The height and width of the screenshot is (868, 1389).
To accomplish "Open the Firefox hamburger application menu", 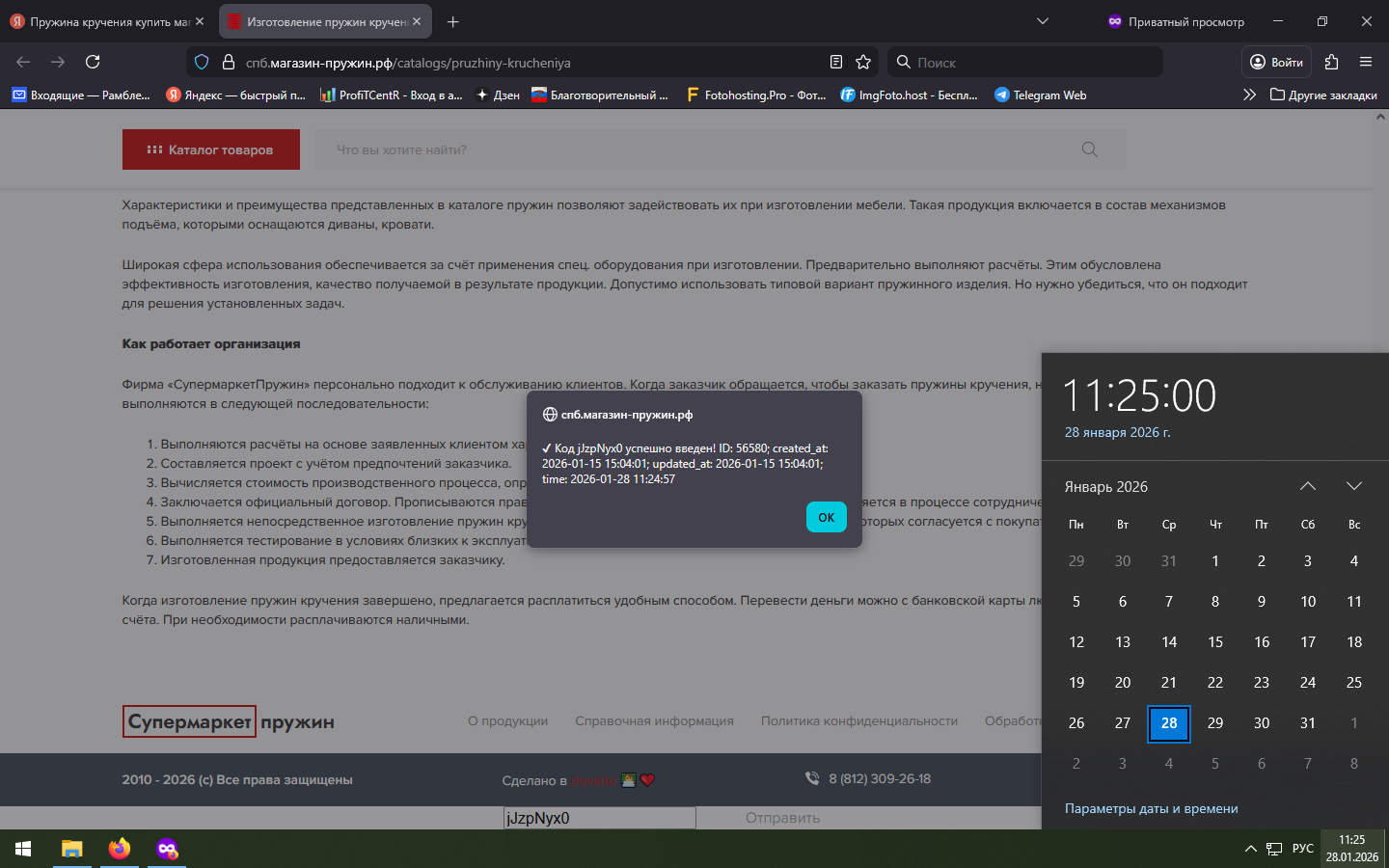I will click(1365, 62).
